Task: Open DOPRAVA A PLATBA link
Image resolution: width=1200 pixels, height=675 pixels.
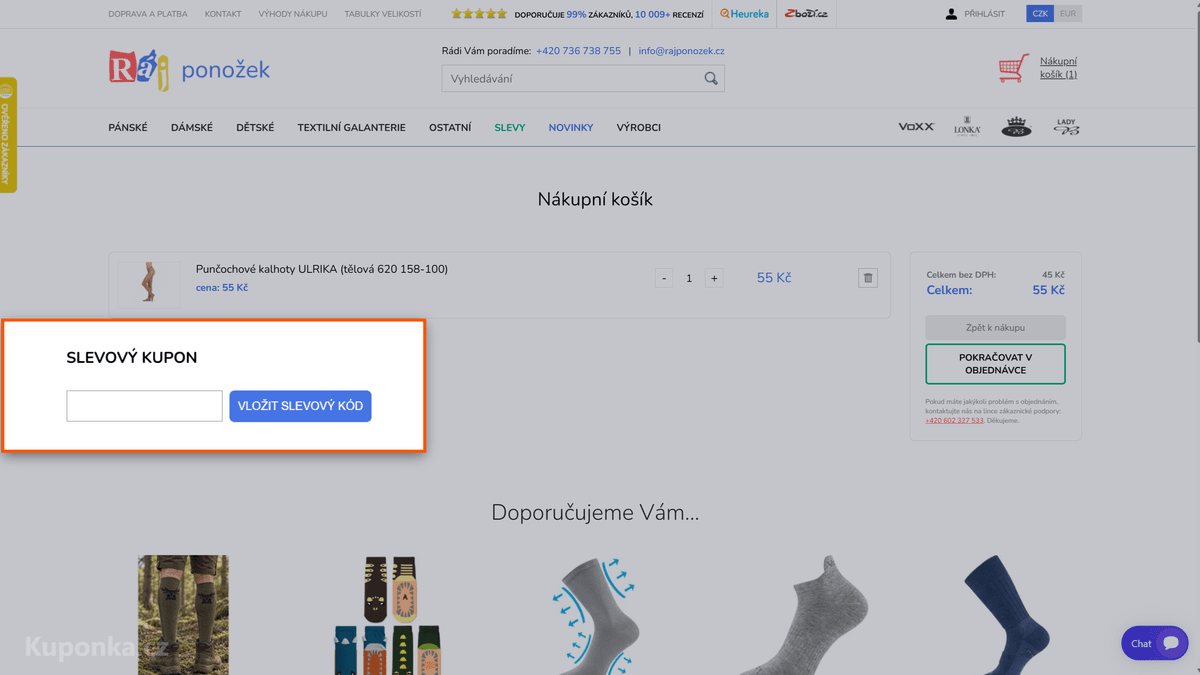Action: tap(148, 14)
